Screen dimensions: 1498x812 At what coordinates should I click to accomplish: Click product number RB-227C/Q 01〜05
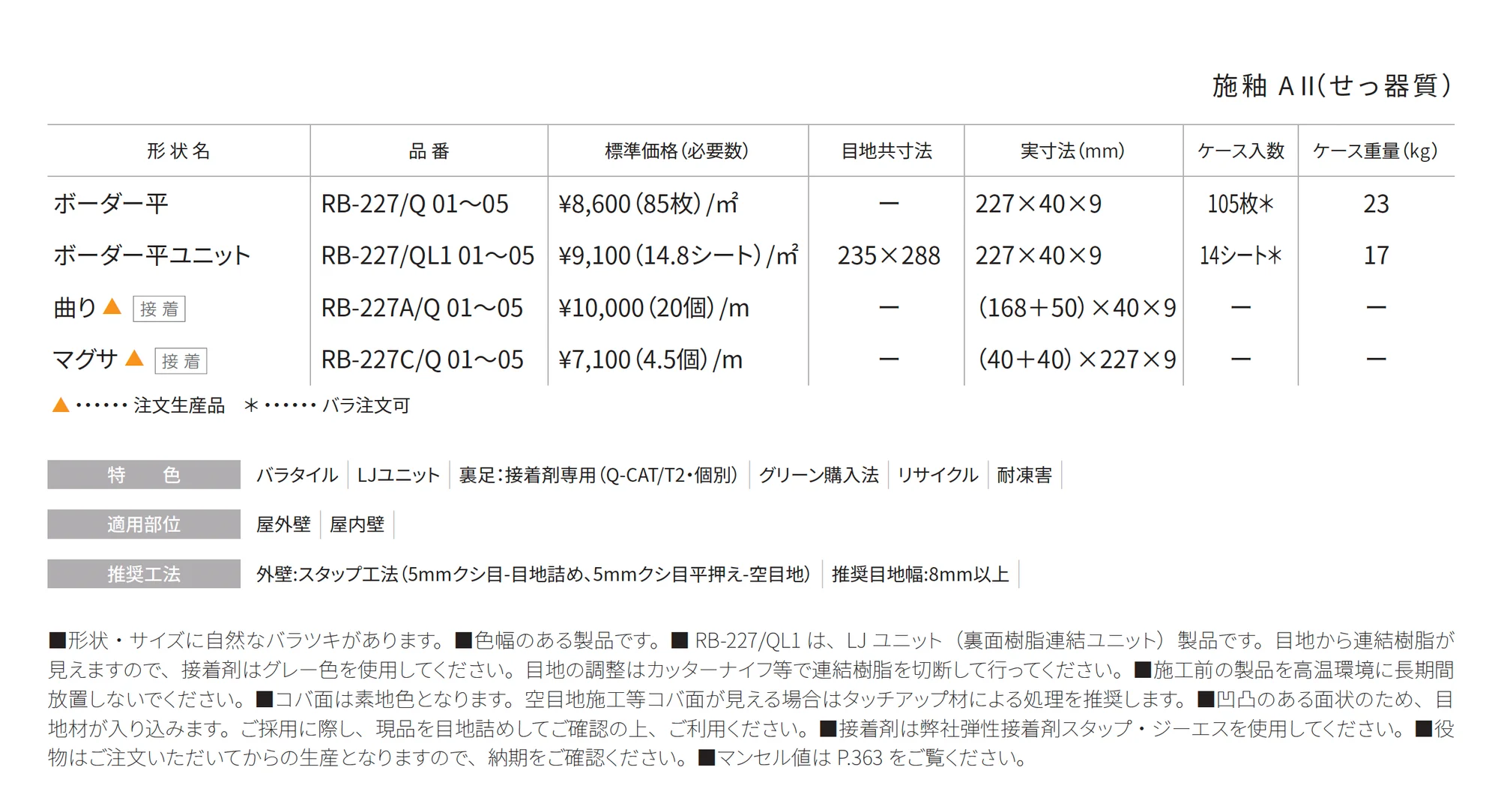422,360
